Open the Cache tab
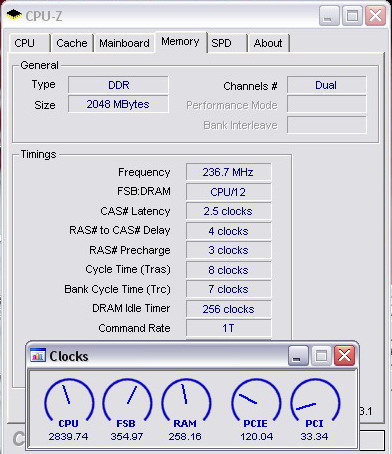The width and height of the screenshot is (392, 454). click(72, 43)
